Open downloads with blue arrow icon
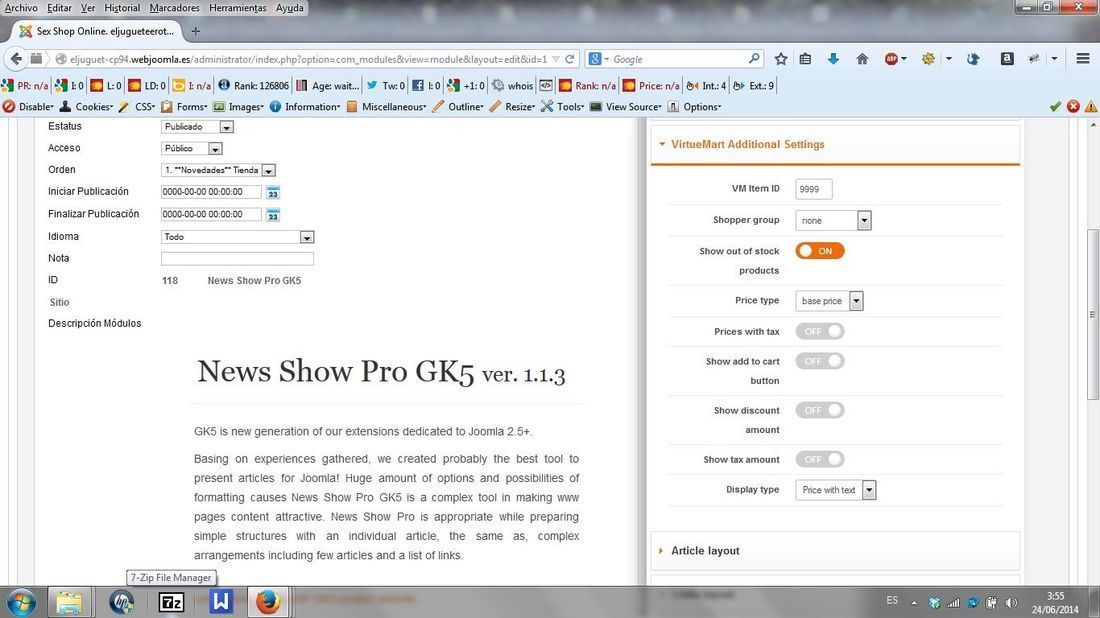Viewport: 1100px width, 618px height. pos(833,59)
